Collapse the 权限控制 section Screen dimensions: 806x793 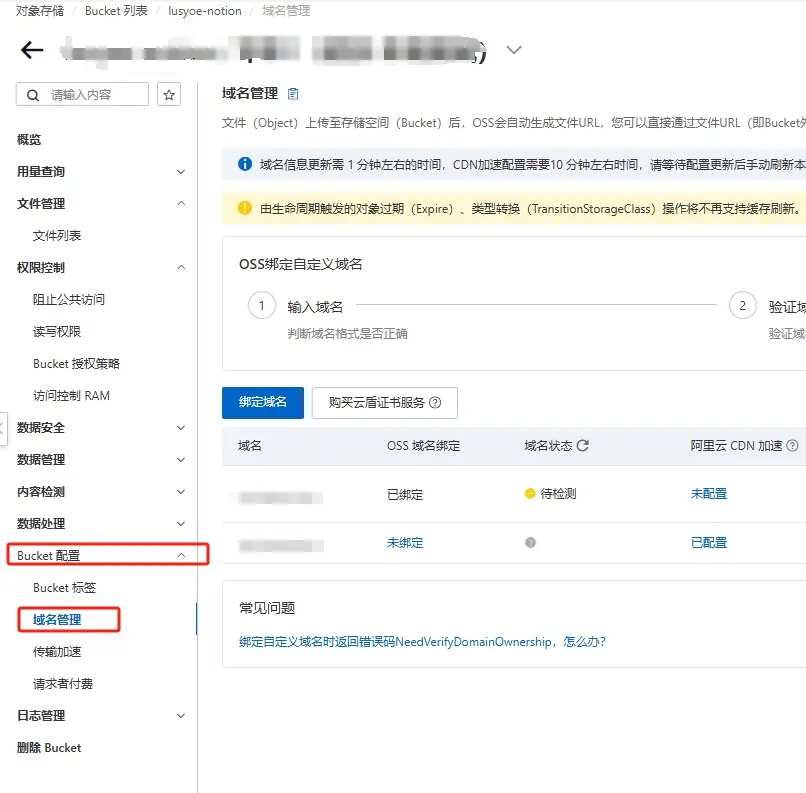(x=181, y=267)
